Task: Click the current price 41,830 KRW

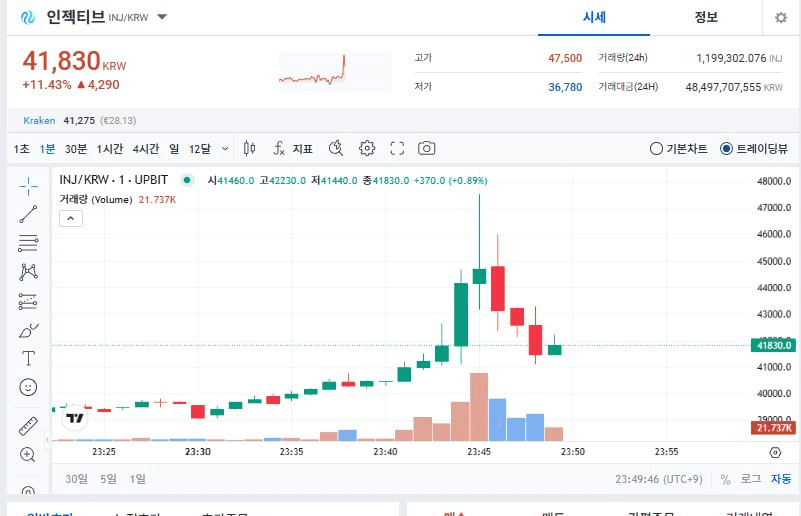Action: coord(74,61)
